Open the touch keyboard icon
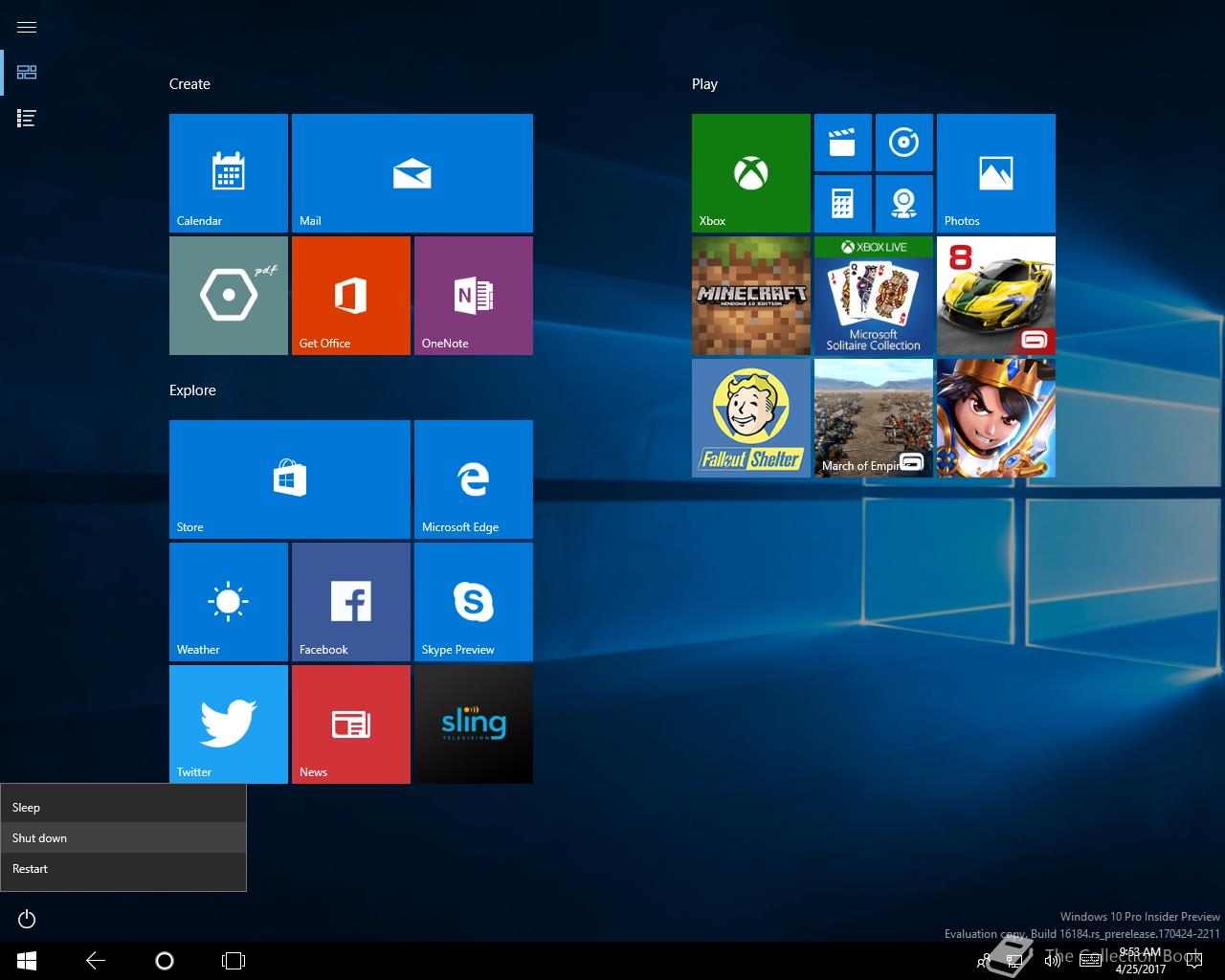 (1090, 961)
